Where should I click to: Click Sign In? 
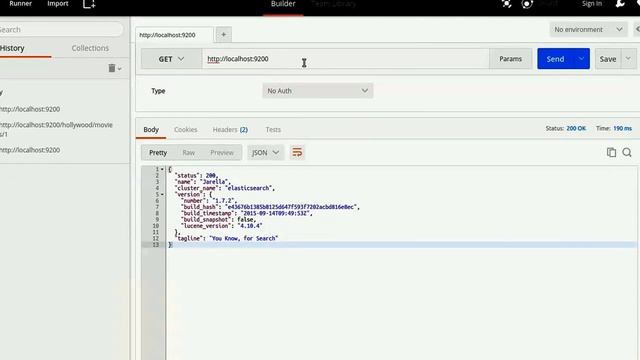coord(592,4)
